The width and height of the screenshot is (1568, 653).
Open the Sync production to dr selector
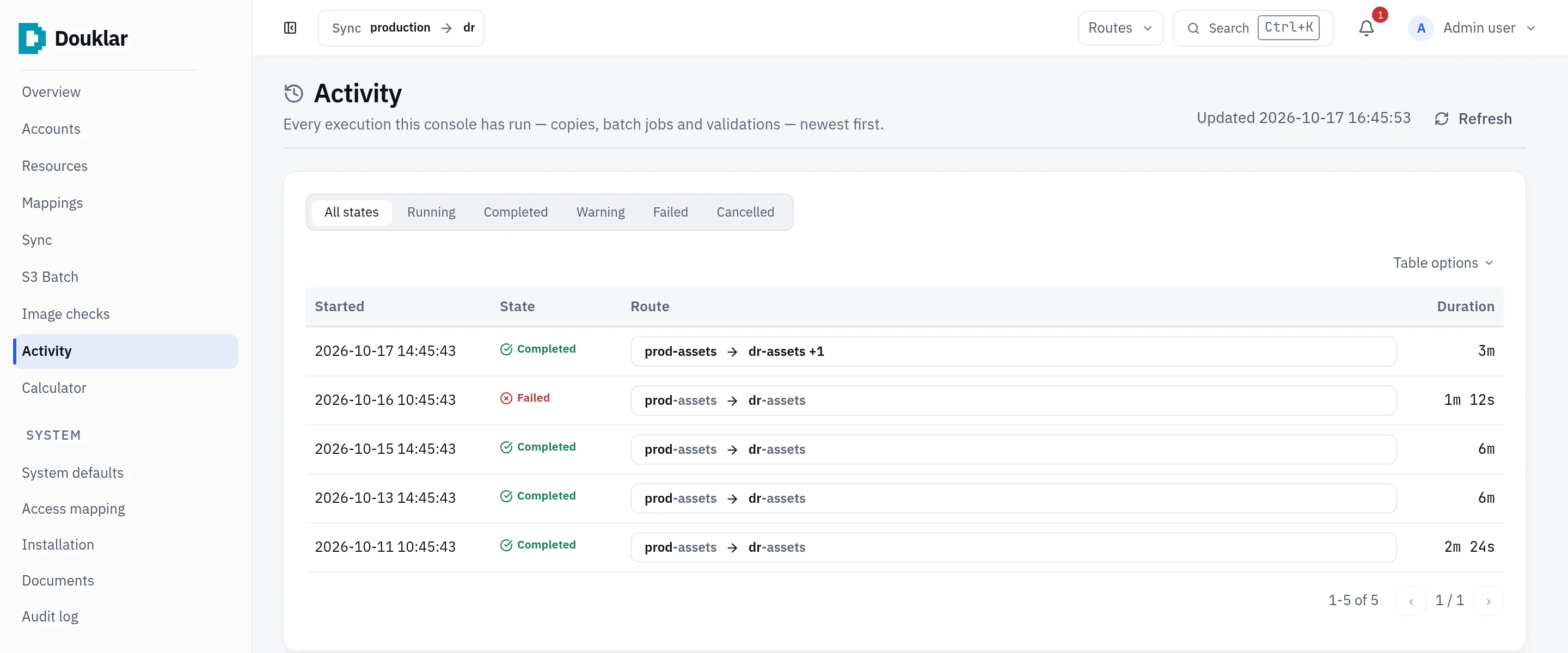click(x=401, y=28)
